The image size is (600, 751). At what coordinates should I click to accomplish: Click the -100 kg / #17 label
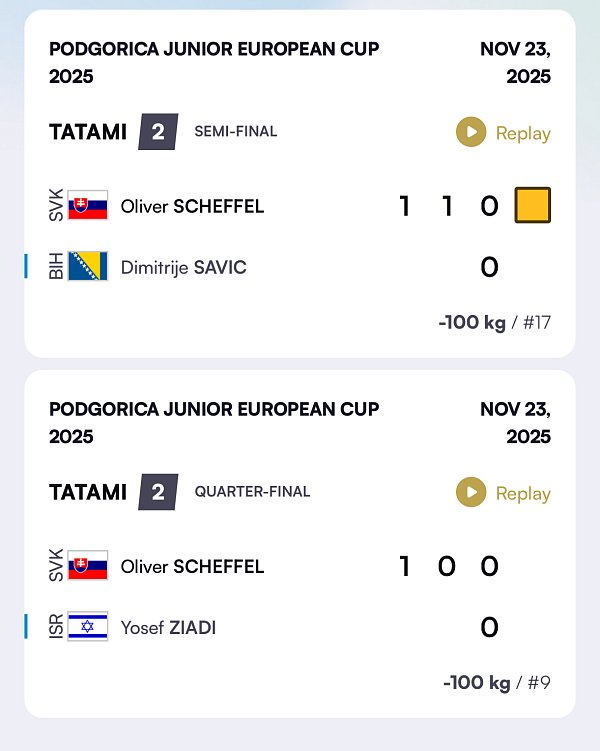[494, 322]
